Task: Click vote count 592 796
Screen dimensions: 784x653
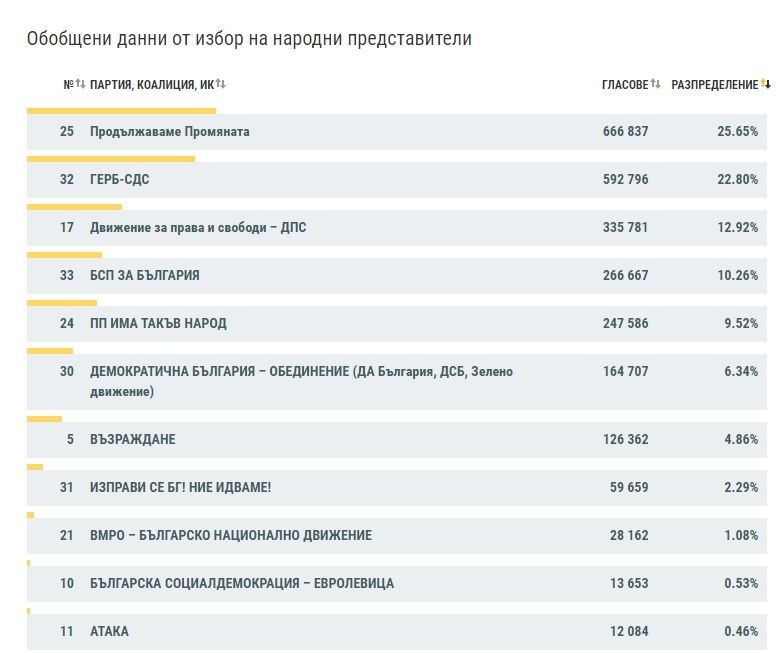Action: [x=626, y=180]
